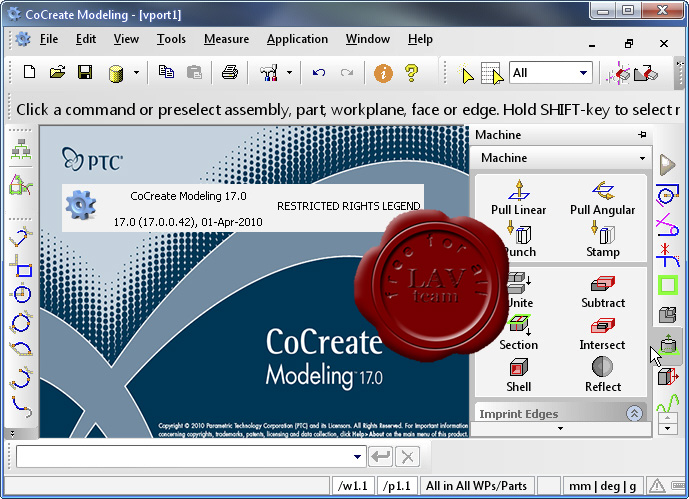Select the Section tool
Screen dimensions: 689x499
pos(519,333)
